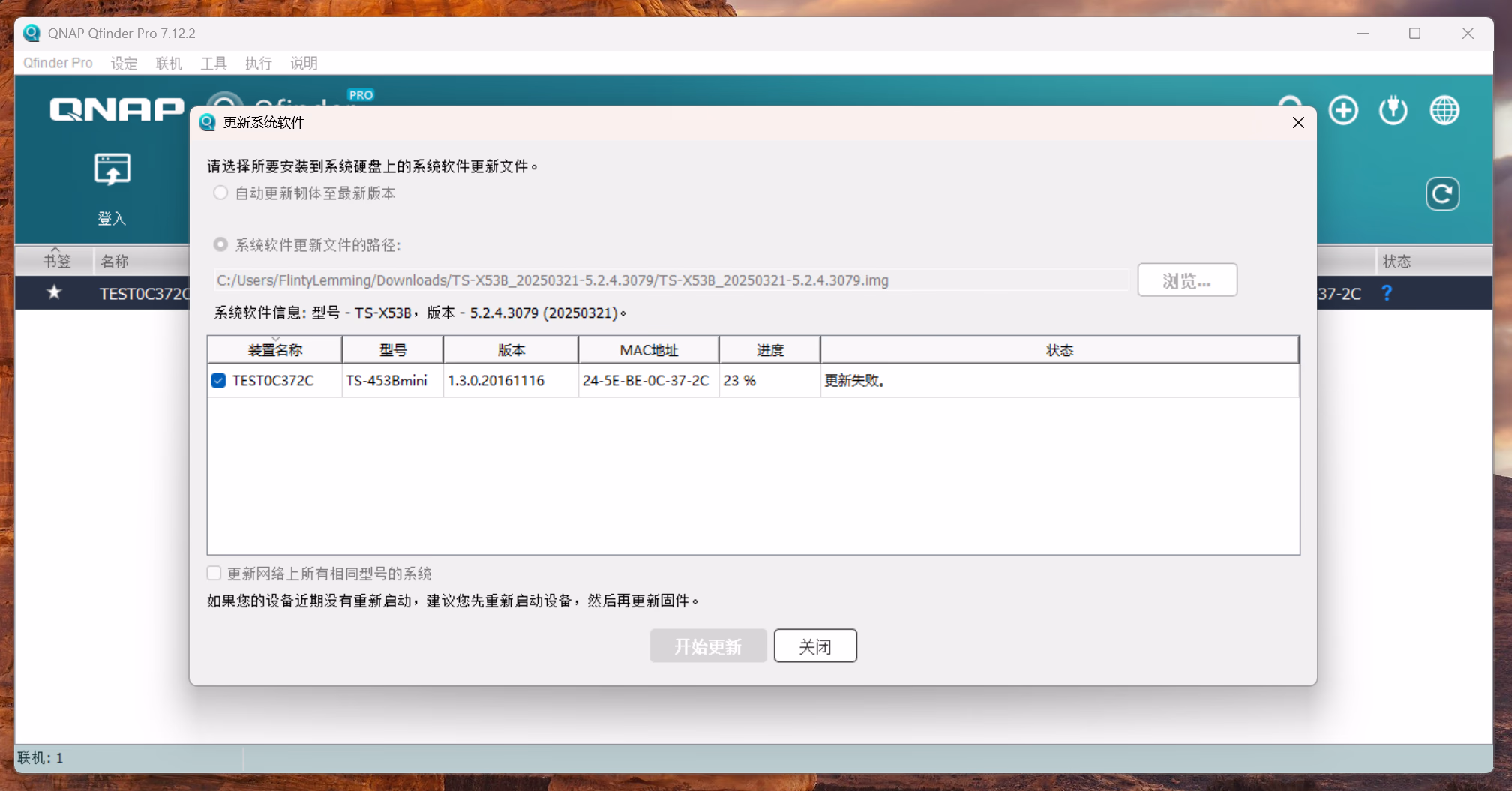This screenshot has height=791, width=1512.
Task: Sort by 装置名称 column header
Action: coord(274,350)
